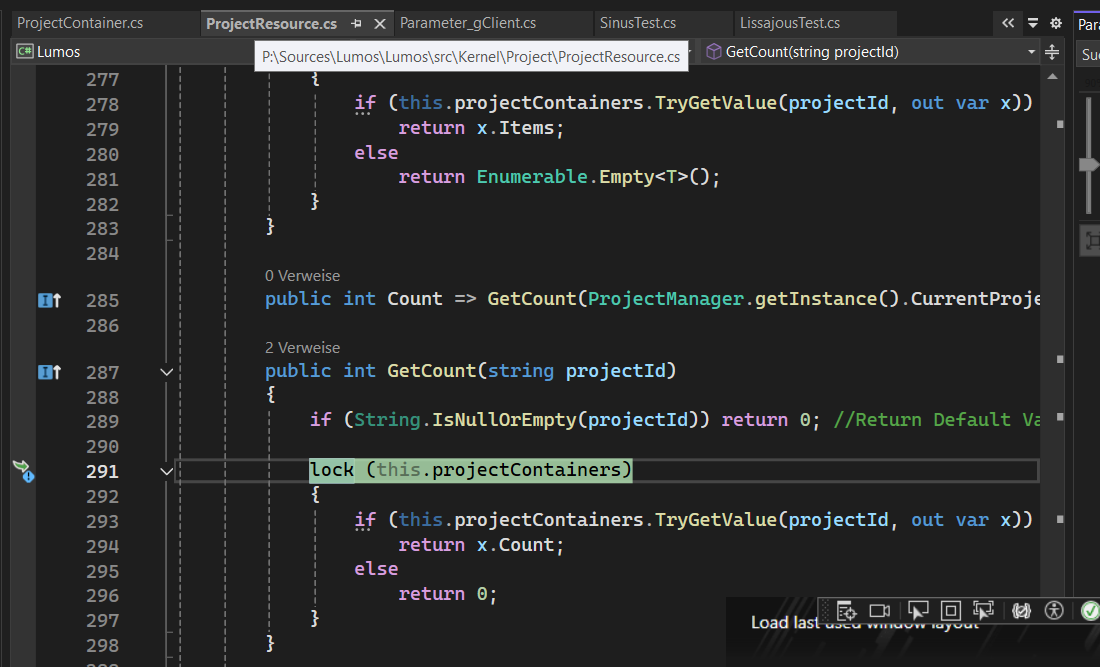Click the video camera icon in debug toolbar

pos(880,611)
